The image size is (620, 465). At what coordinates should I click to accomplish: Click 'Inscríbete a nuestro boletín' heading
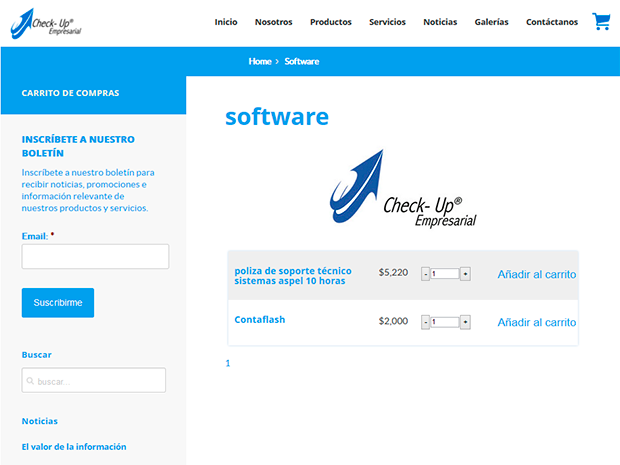(x=78, y=146)
